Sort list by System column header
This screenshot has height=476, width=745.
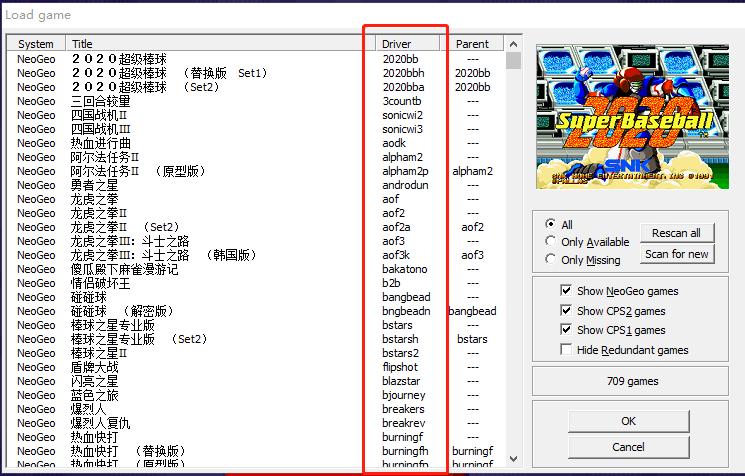[36, 44]
